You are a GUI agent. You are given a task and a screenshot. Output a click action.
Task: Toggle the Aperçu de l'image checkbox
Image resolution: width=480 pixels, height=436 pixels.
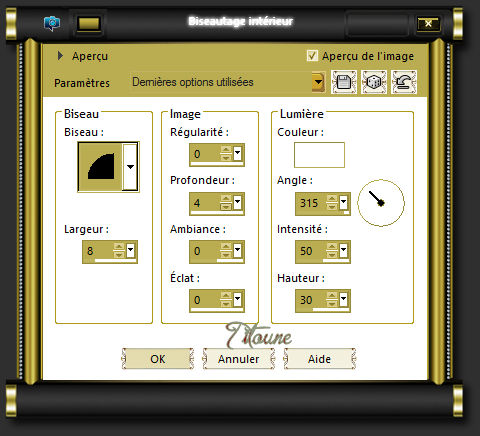pyautogui.click(x=312, y=56)
